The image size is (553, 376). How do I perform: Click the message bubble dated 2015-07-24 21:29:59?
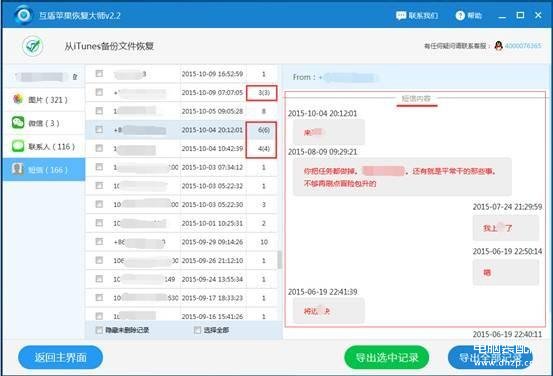pos(506,228)
